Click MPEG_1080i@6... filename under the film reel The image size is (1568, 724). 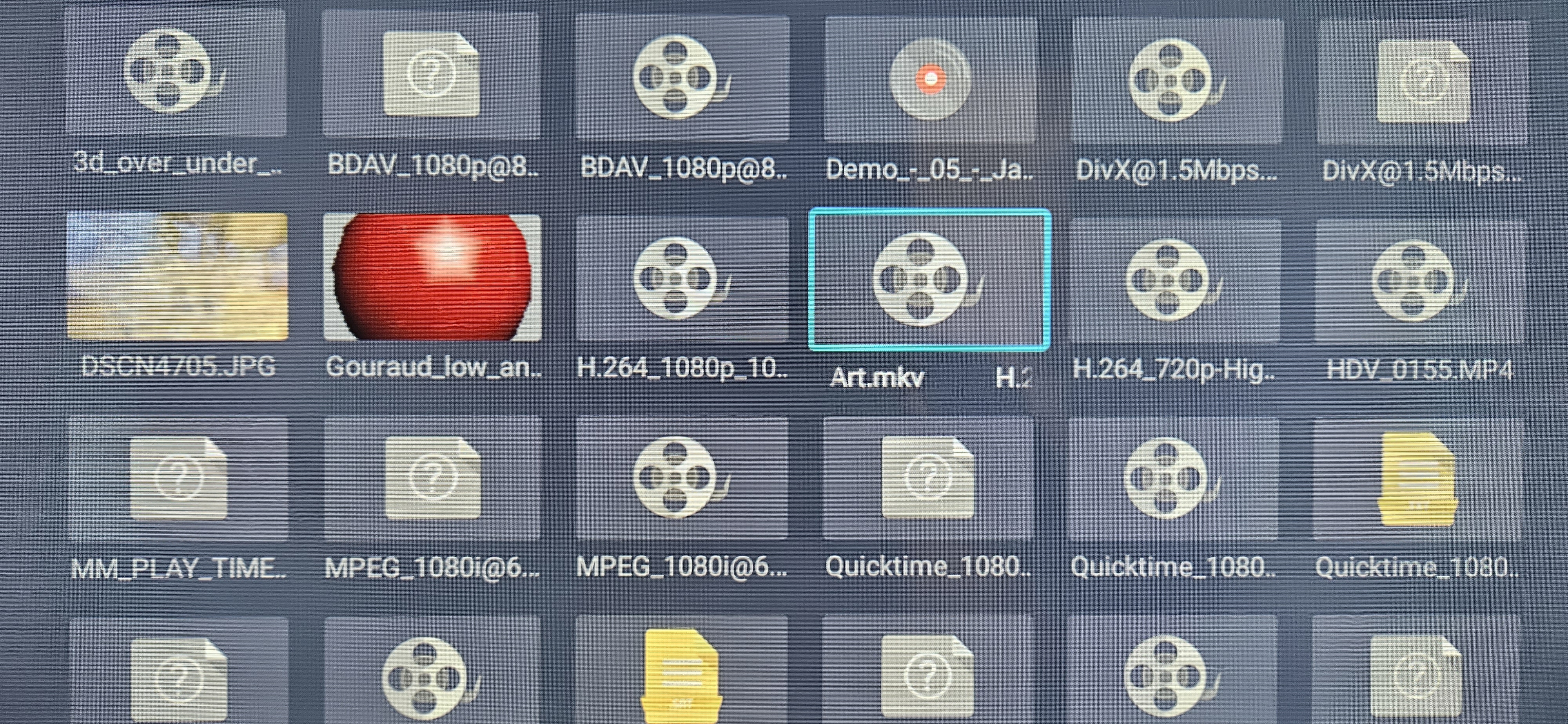682,568
